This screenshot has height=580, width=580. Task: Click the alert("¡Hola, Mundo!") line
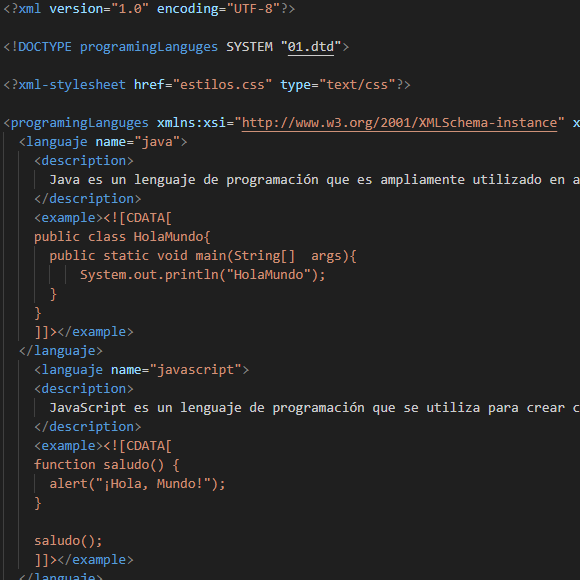(x=137, y=484)
